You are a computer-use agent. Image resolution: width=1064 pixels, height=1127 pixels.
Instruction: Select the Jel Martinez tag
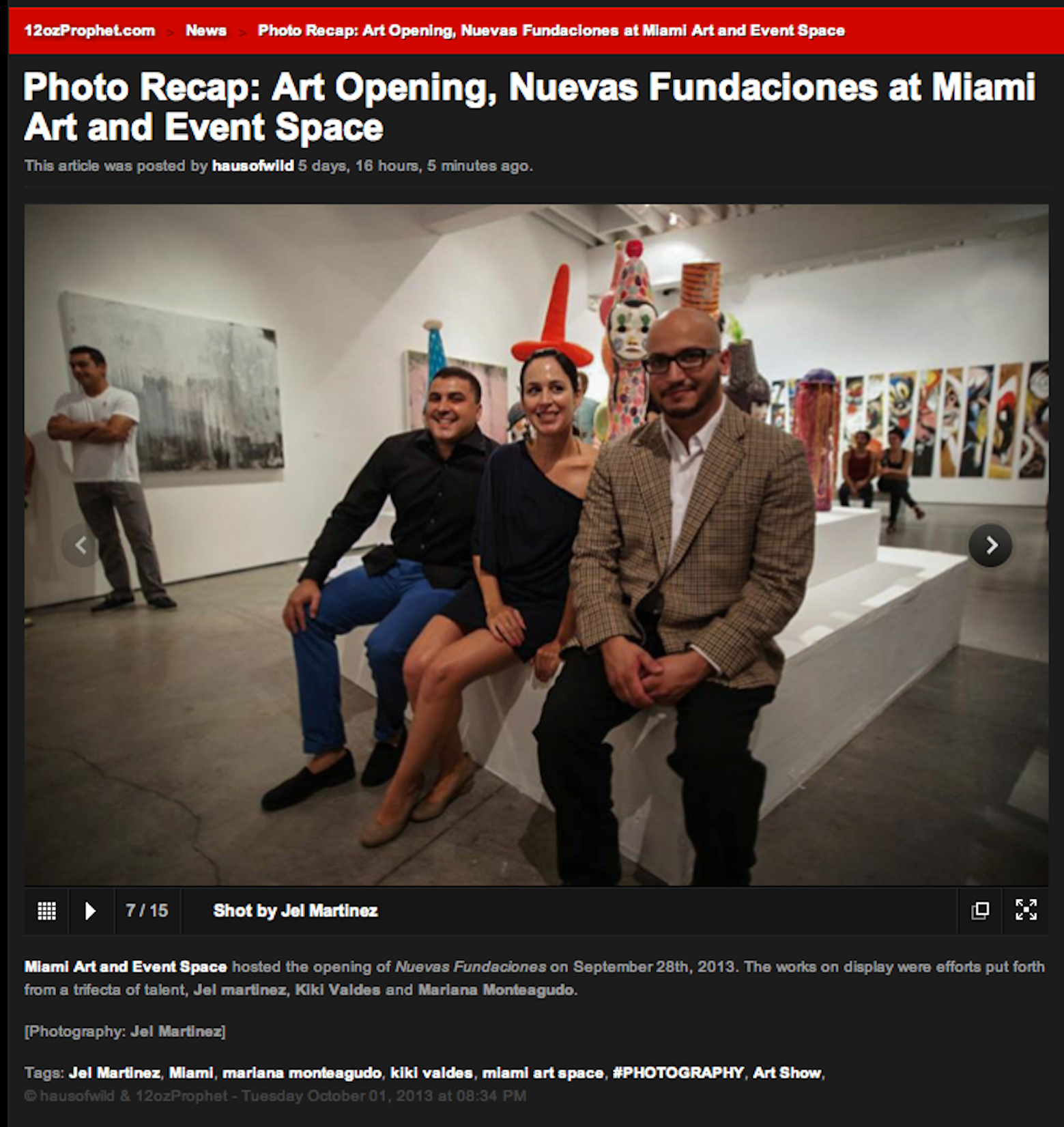(x=114, y=1073)
